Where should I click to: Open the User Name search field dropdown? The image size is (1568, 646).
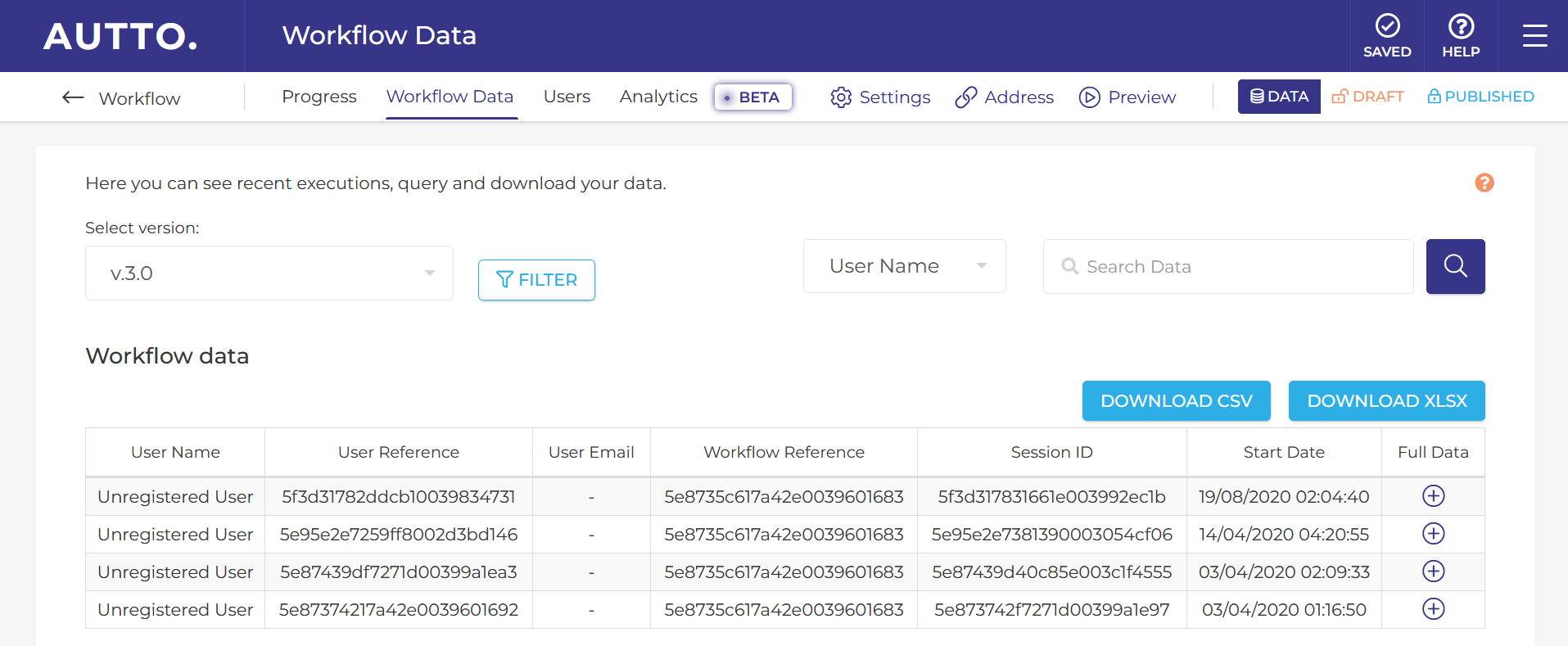click(904, 266)
